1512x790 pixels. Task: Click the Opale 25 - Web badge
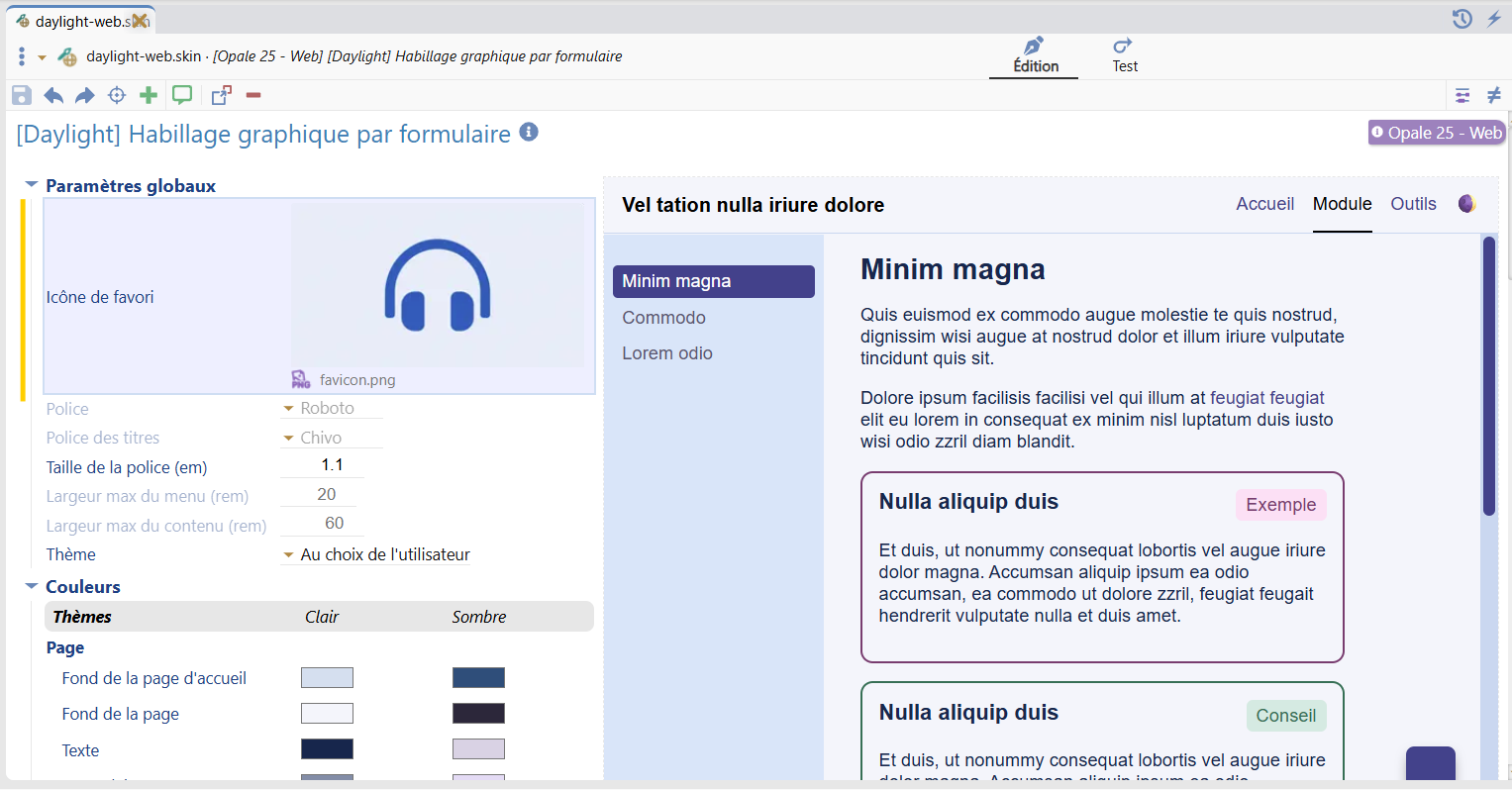tap(1436, 133)
